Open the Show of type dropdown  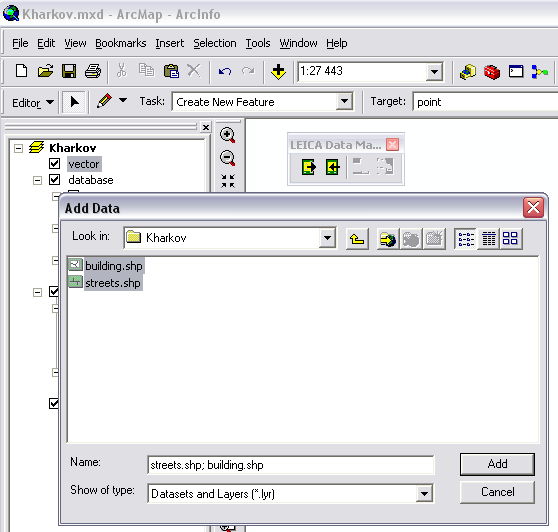pyautogui.click(x=424, y=494)
